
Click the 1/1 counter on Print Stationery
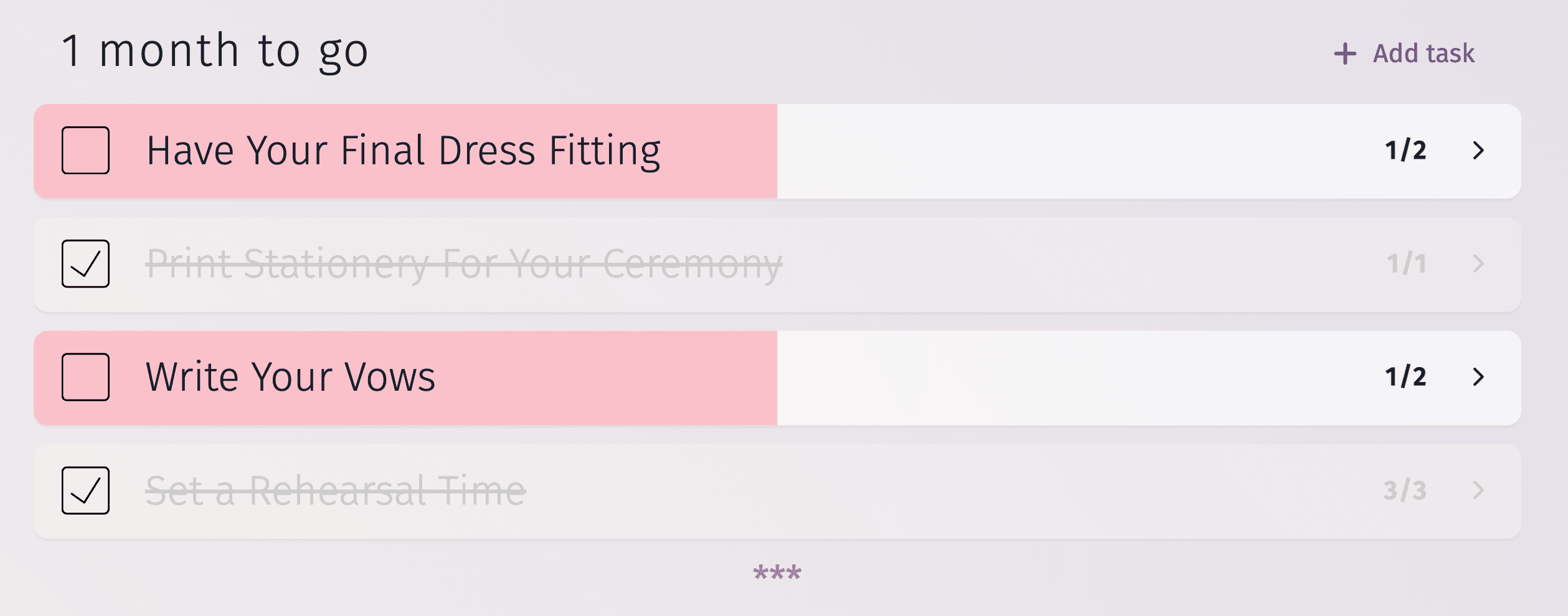click(1406, 264)
